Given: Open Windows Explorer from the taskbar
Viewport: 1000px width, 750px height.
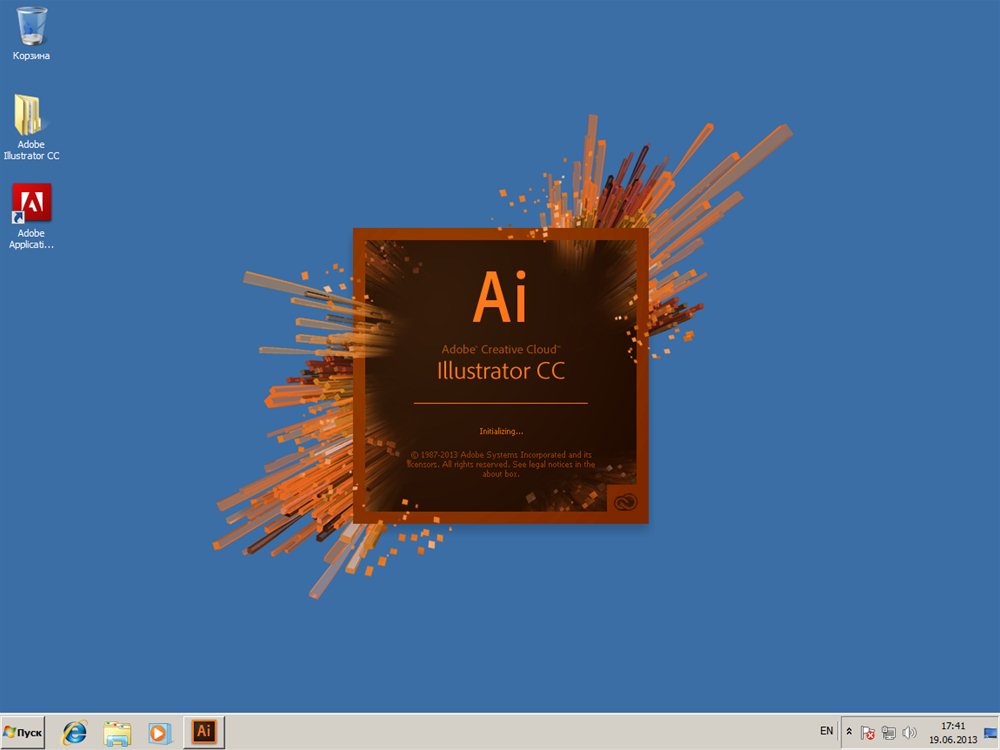Looking at the screenshot, I should (118, 732).
